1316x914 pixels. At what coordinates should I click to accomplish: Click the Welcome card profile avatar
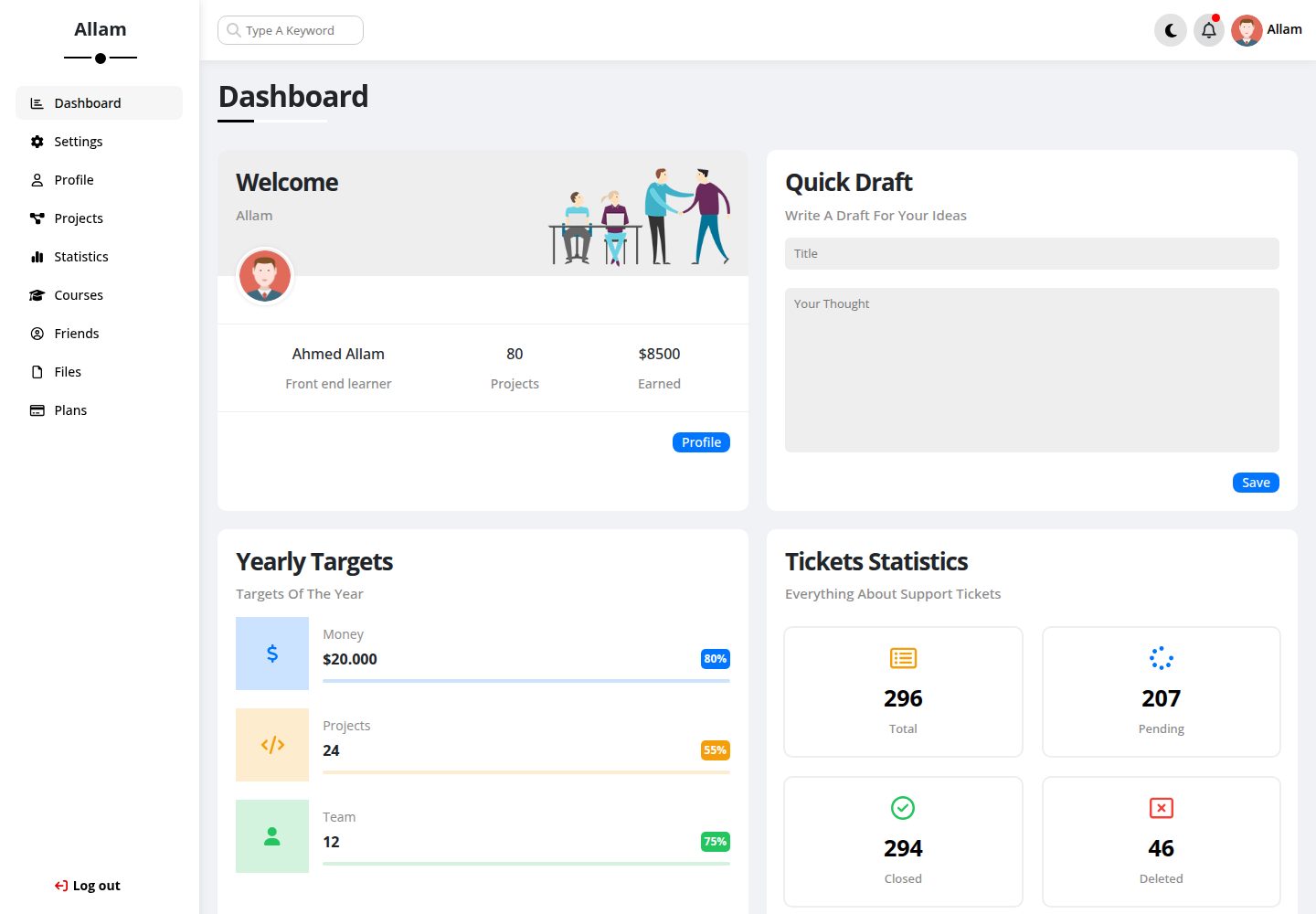click(265, 276)
